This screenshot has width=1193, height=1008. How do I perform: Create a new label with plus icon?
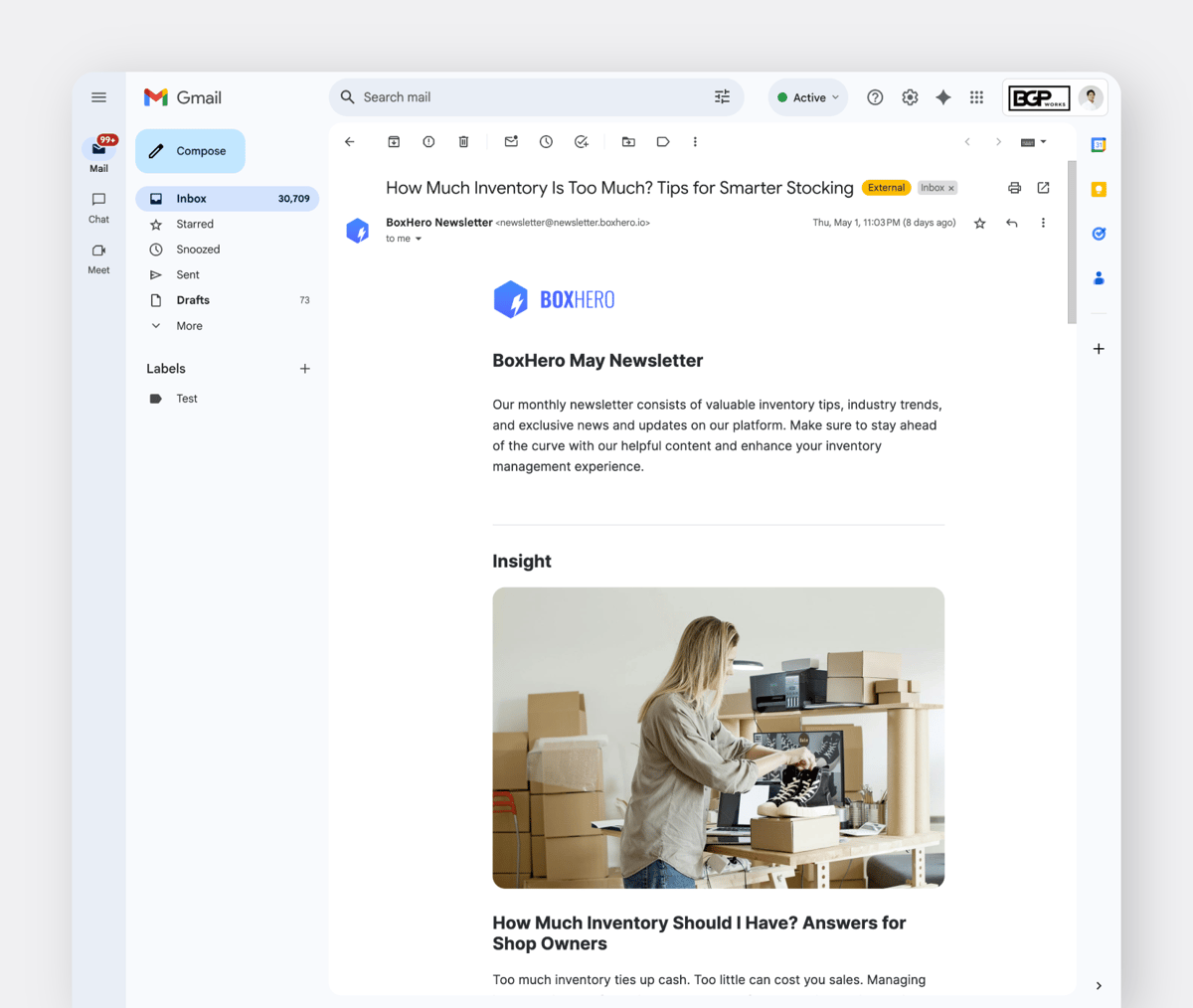[x=305, y=369]
